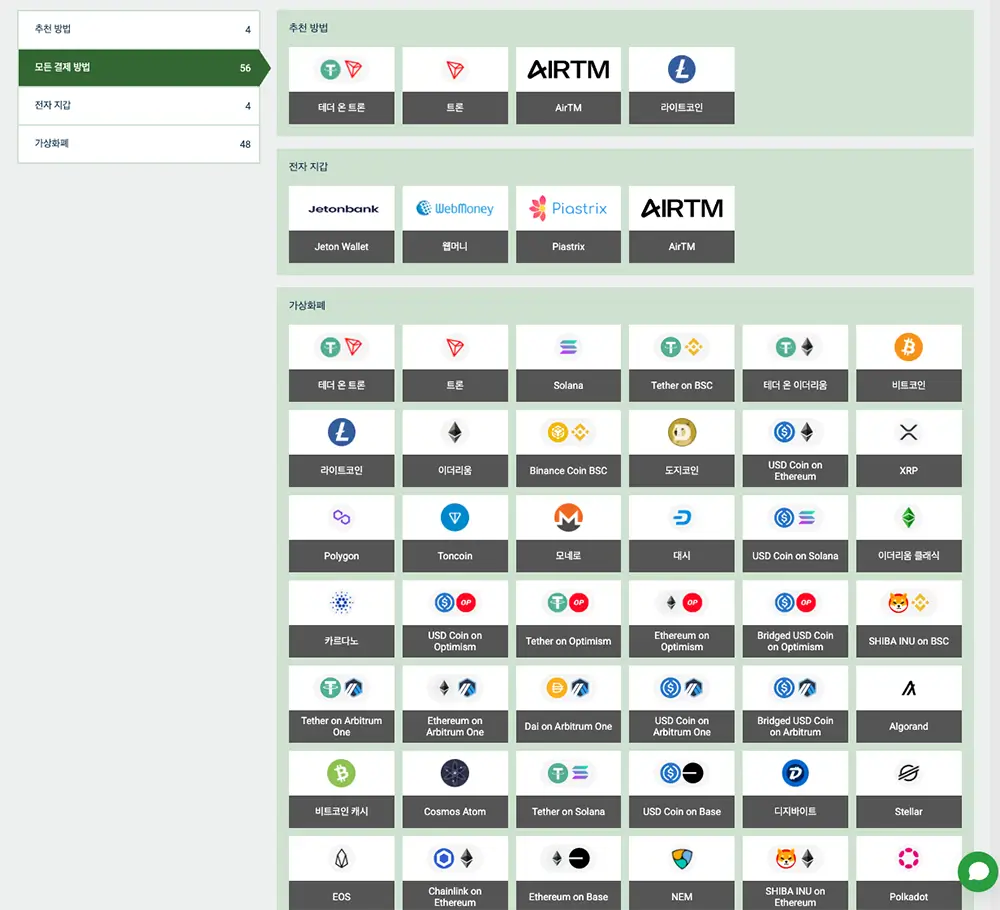Choose Bridged USD Coin on Arbitrum
Image resolution: width=1000 pixels, height=910 pixels.
(795, 705)
